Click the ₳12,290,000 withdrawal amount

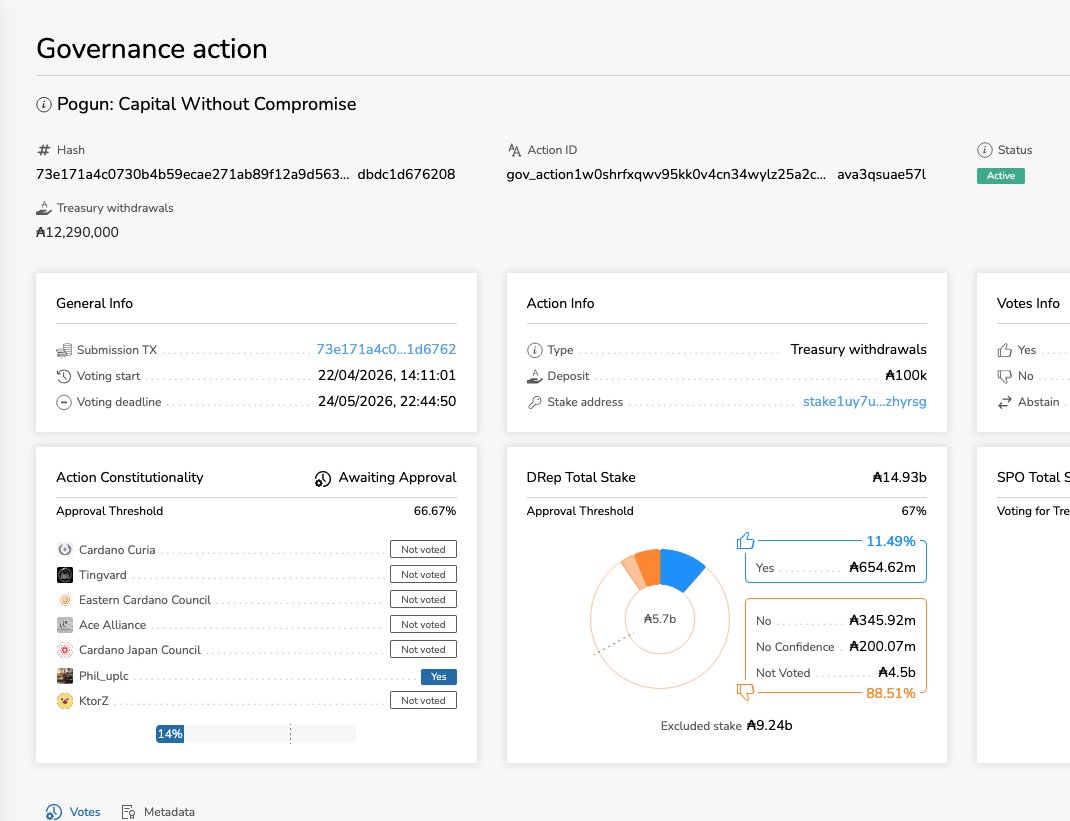point(77,233)
